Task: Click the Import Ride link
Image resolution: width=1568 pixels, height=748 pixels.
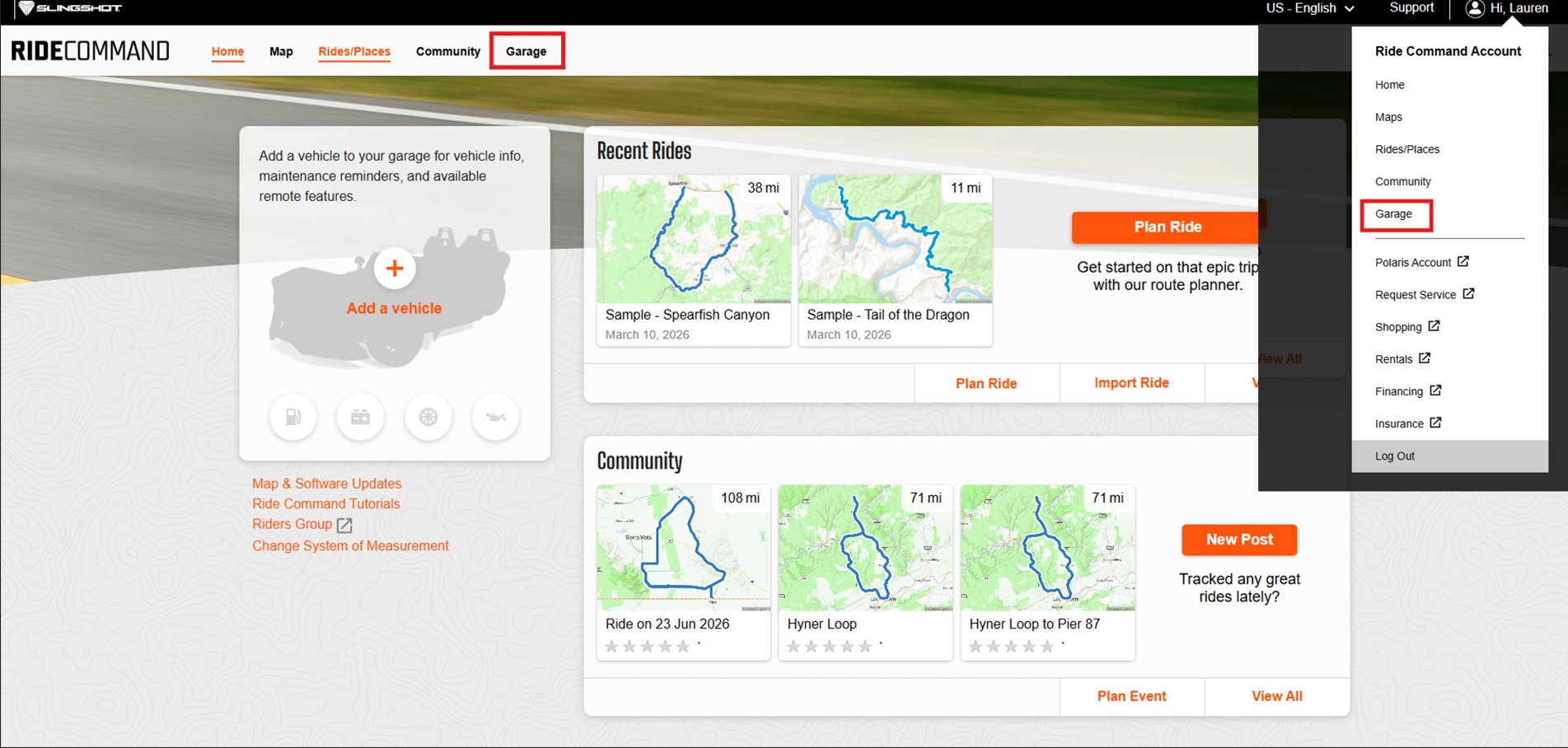Action: pos(1131,383)
